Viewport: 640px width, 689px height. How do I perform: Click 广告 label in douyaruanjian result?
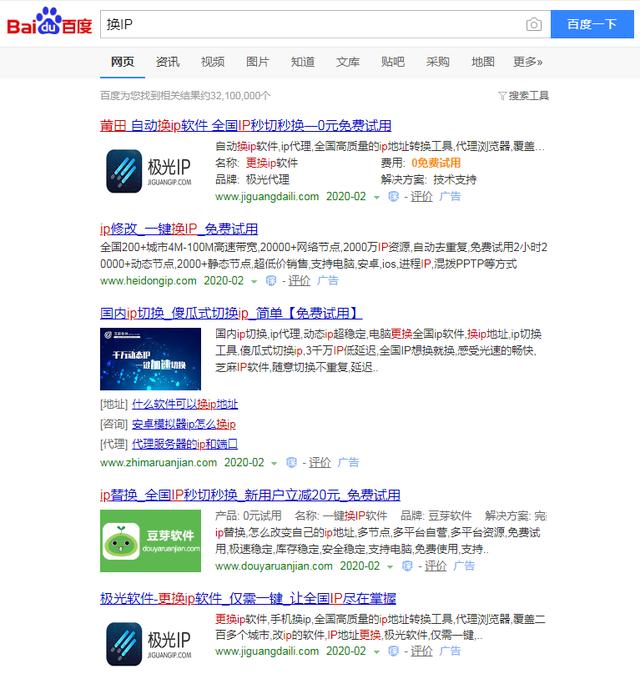click(464, 566)
